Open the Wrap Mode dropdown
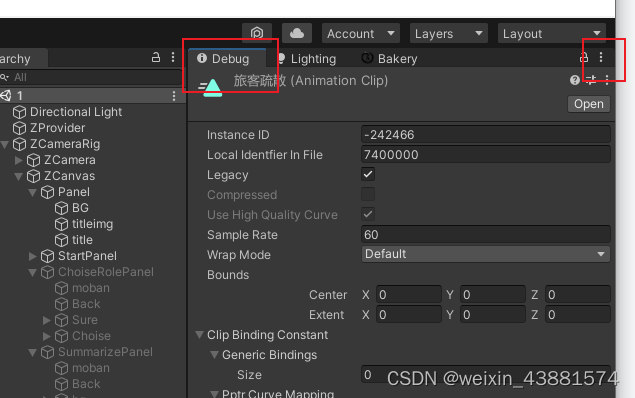The height and width of the screenshot is (398, 635). point(486,254)
